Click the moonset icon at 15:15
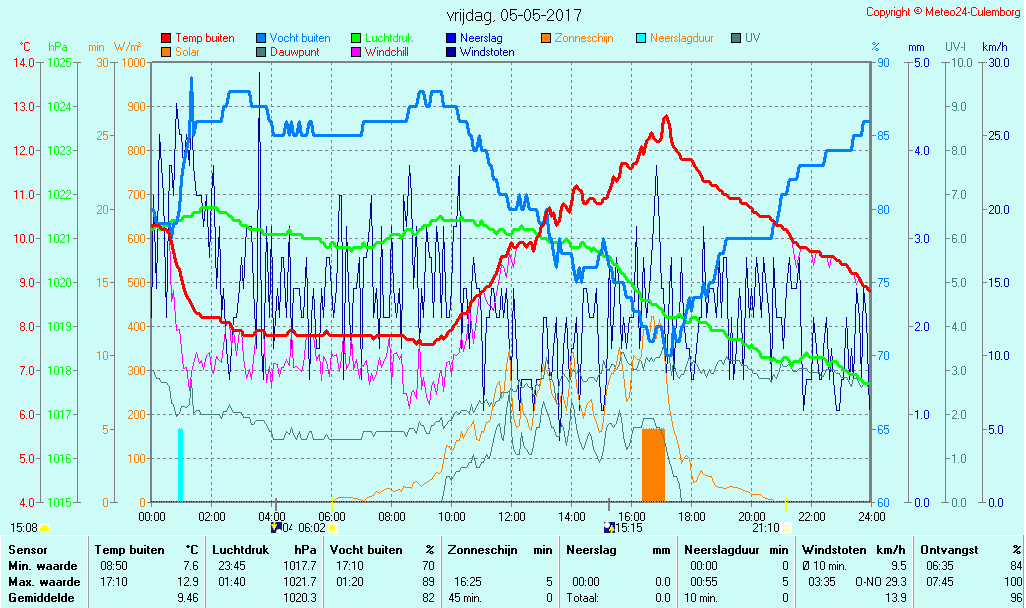 (x=609, y=527)
